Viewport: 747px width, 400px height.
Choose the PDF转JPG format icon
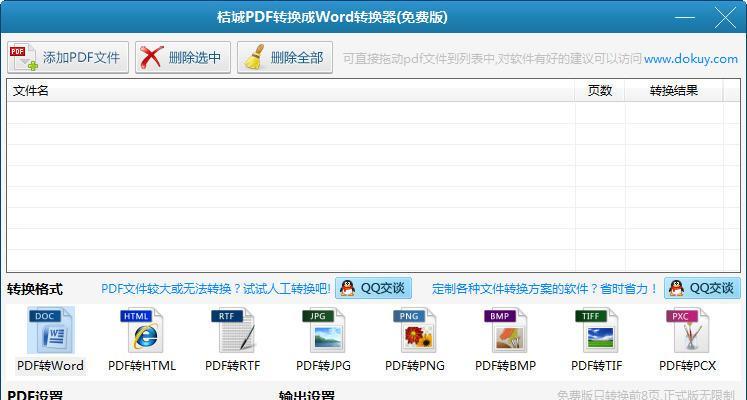pos(323,330)
